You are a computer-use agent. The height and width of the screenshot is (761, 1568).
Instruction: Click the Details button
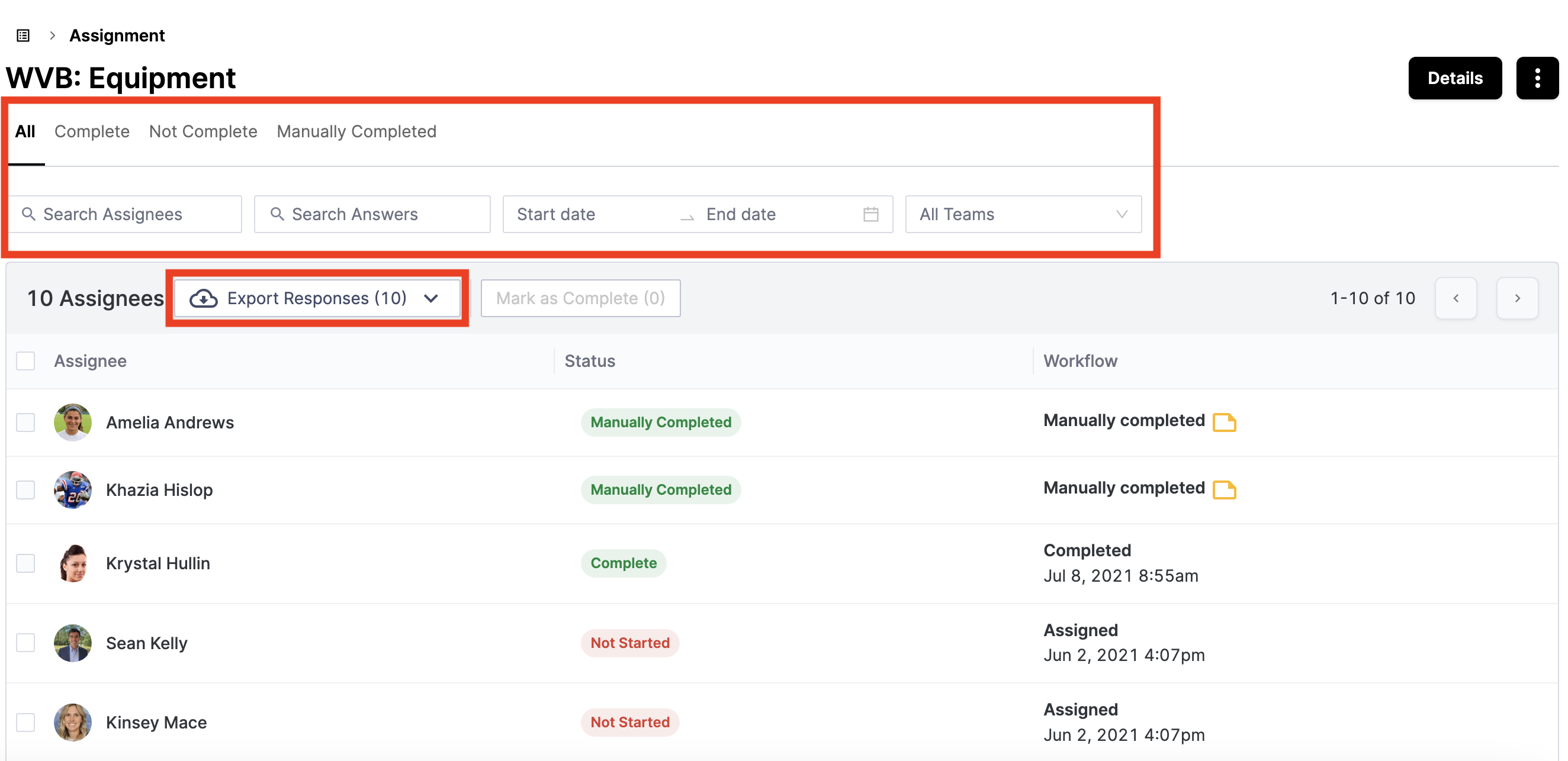click(x=1454, y=78)
